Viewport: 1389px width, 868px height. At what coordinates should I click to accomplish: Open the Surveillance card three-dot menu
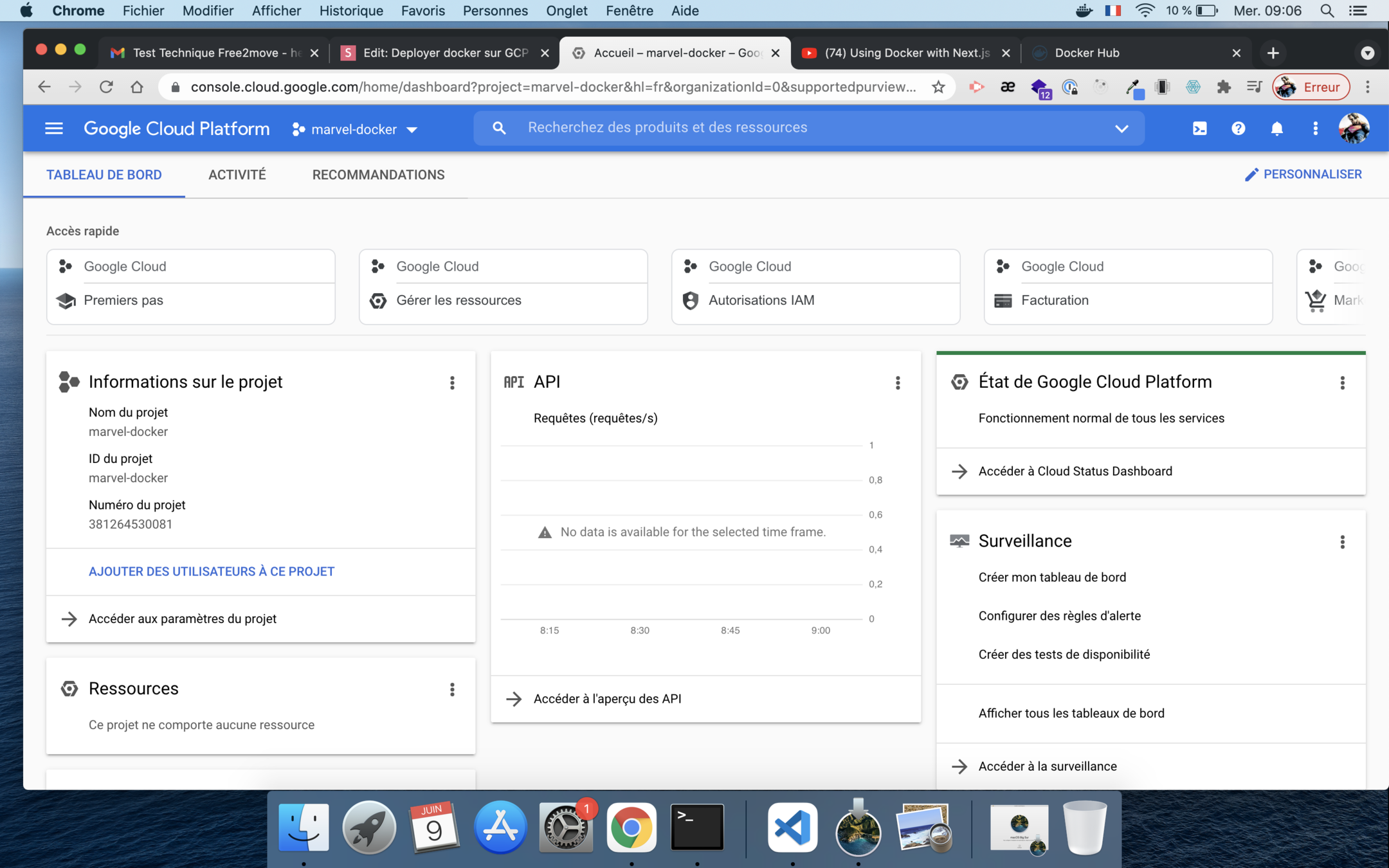coord(1342,542)
